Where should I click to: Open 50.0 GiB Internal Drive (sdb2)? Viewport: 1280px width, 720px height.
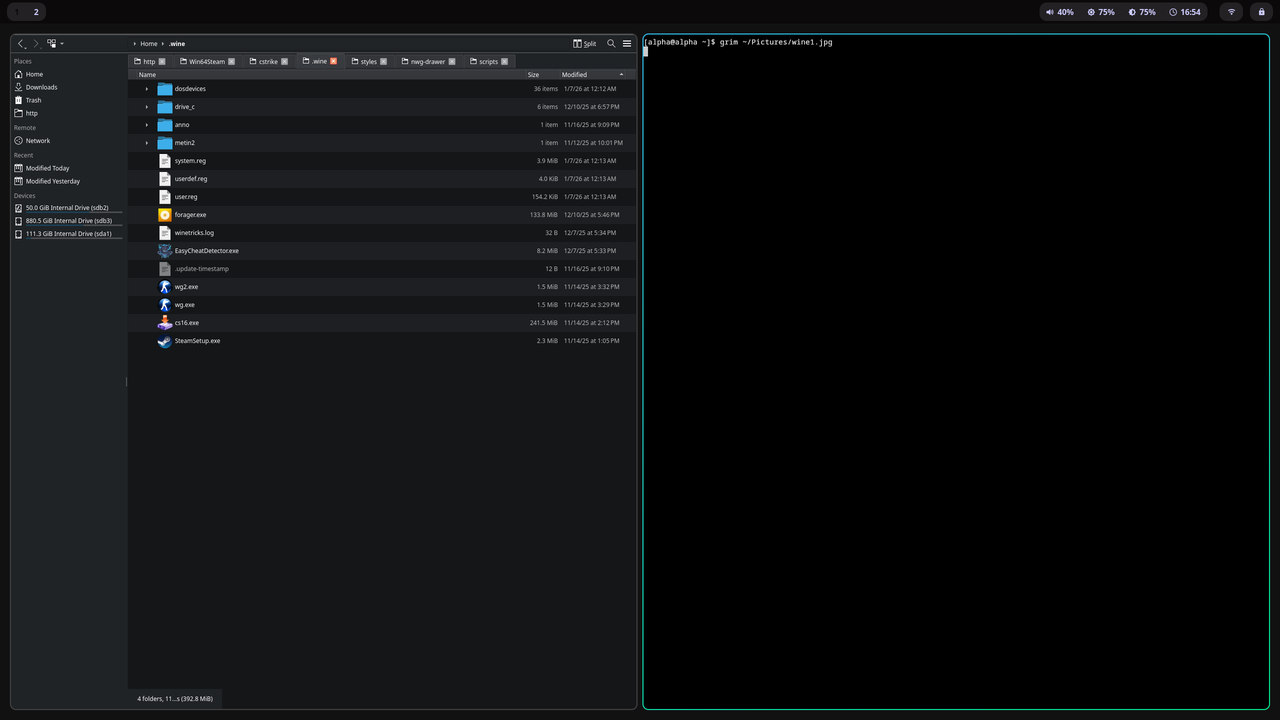click(x=68, y=208)
